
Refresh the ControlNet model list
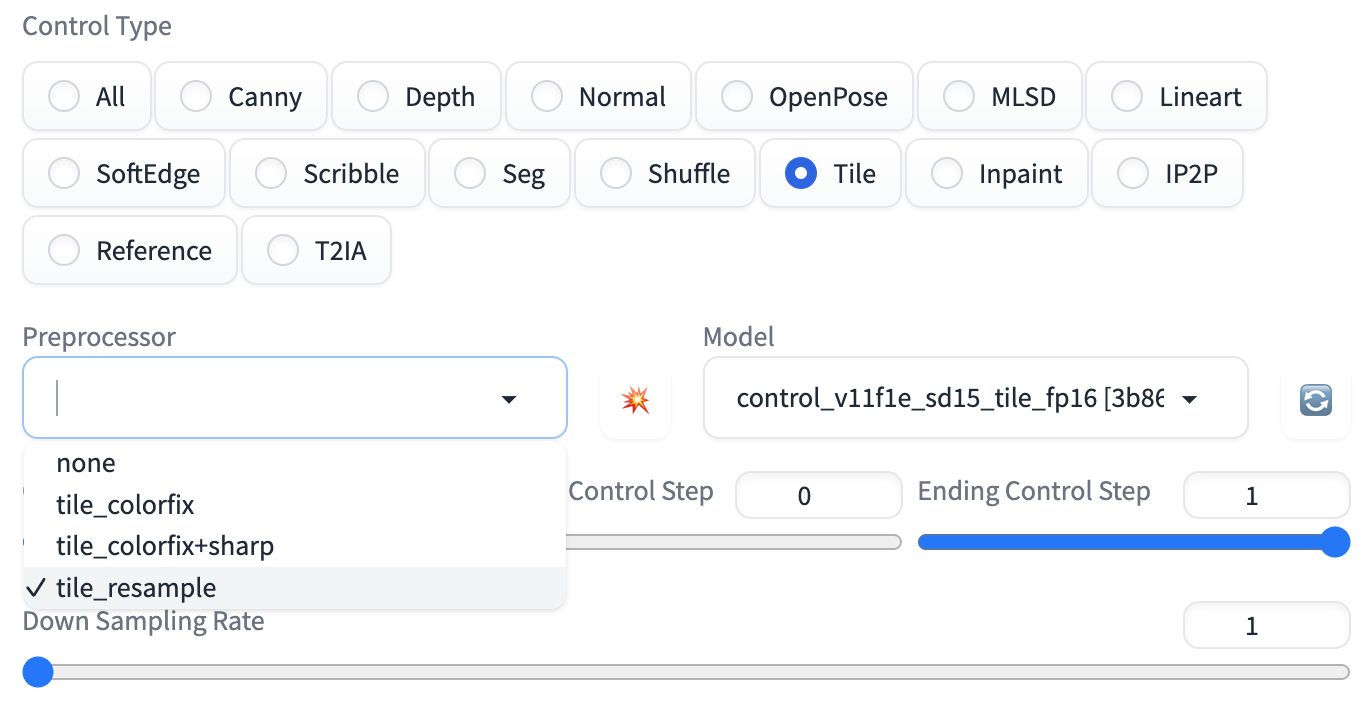[1315, 400]
